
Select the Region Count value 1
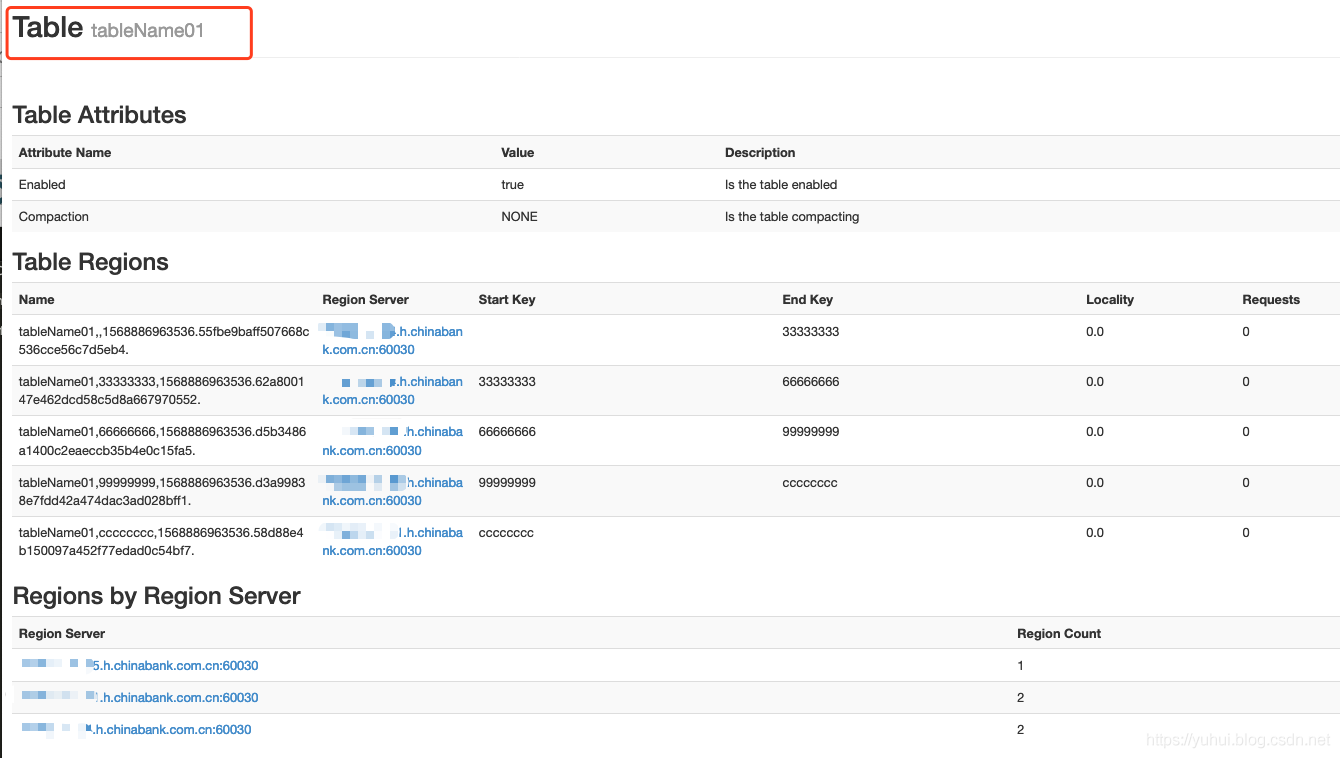click(x=1021, y=666)
